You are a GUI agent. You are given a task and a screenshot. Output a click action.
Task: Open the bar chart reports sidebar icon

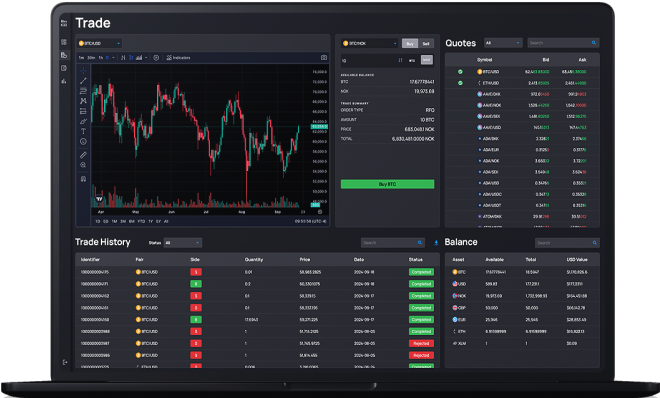[x=64, y=81]
